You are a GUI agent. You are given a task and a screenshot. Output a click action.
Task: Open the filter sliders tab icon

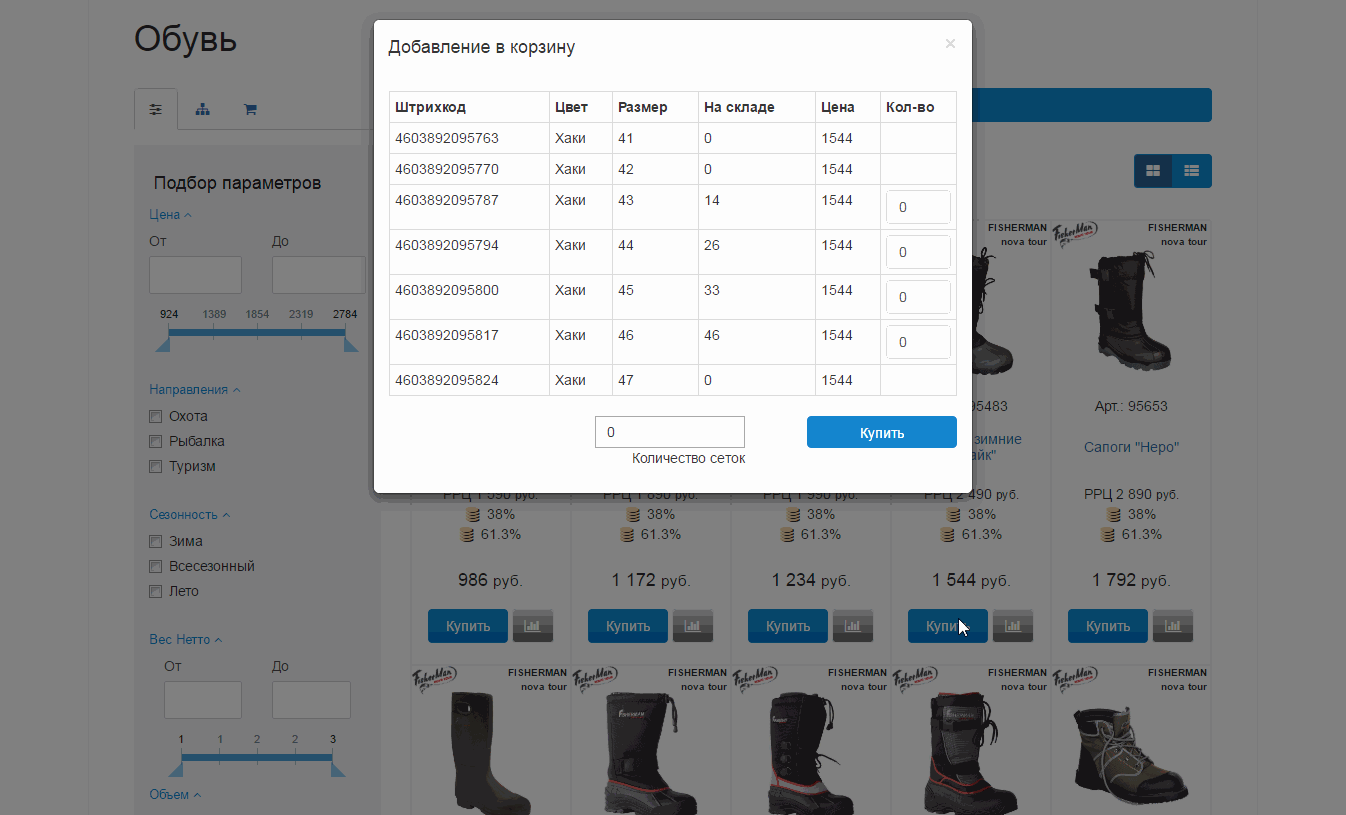[155, 109]
